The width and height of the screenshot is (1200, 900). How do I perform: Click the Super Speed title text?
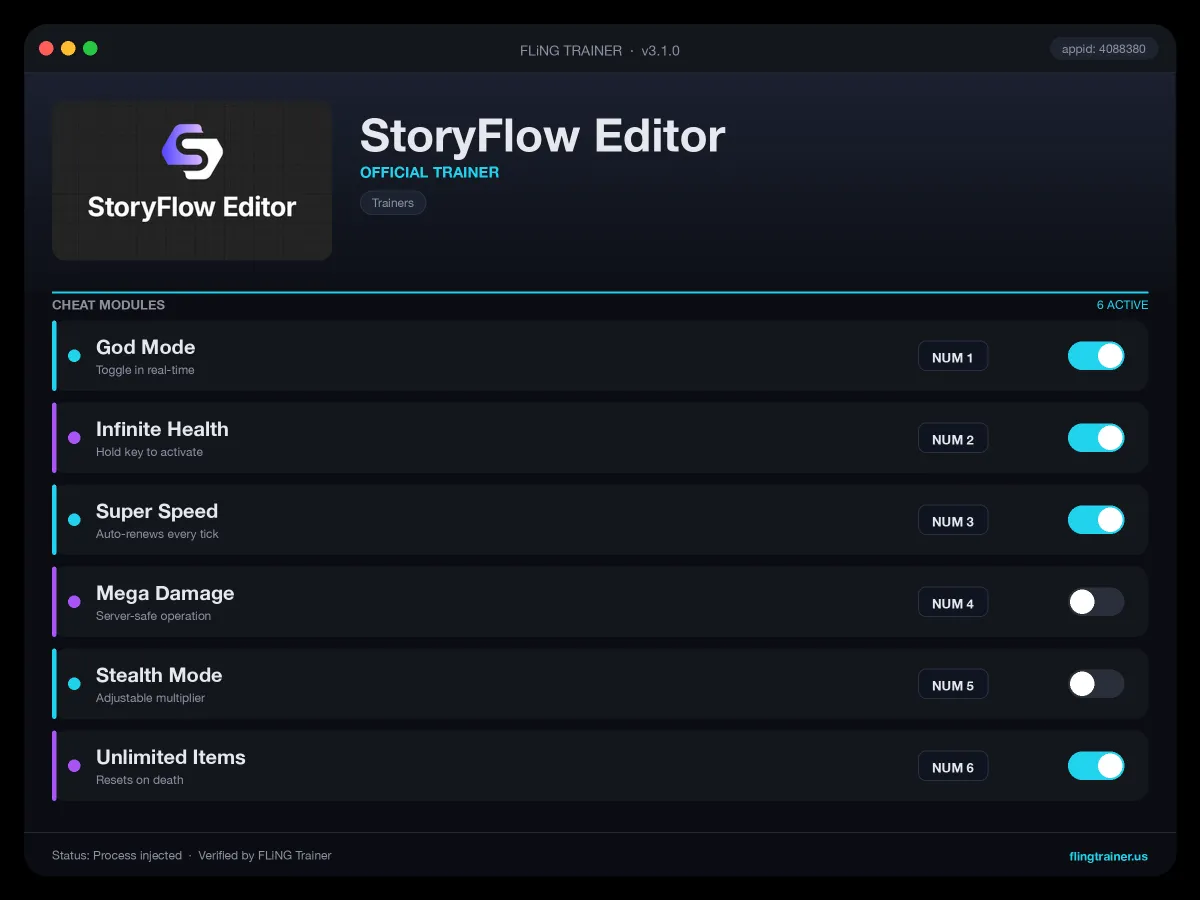[157, 511]
